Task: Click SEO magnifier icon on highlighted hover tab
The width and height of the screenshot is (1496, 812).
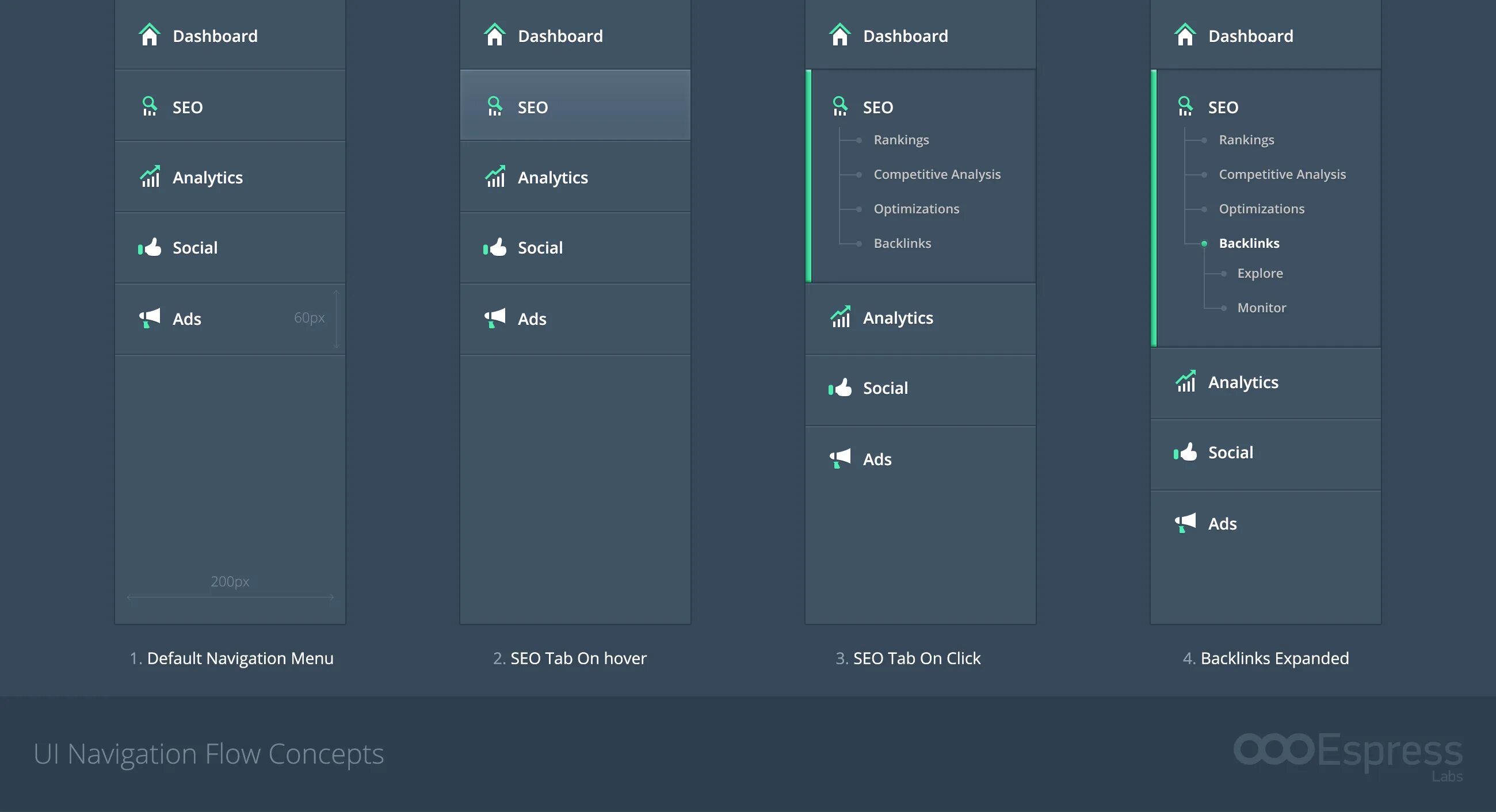Action: pos(494,106)
